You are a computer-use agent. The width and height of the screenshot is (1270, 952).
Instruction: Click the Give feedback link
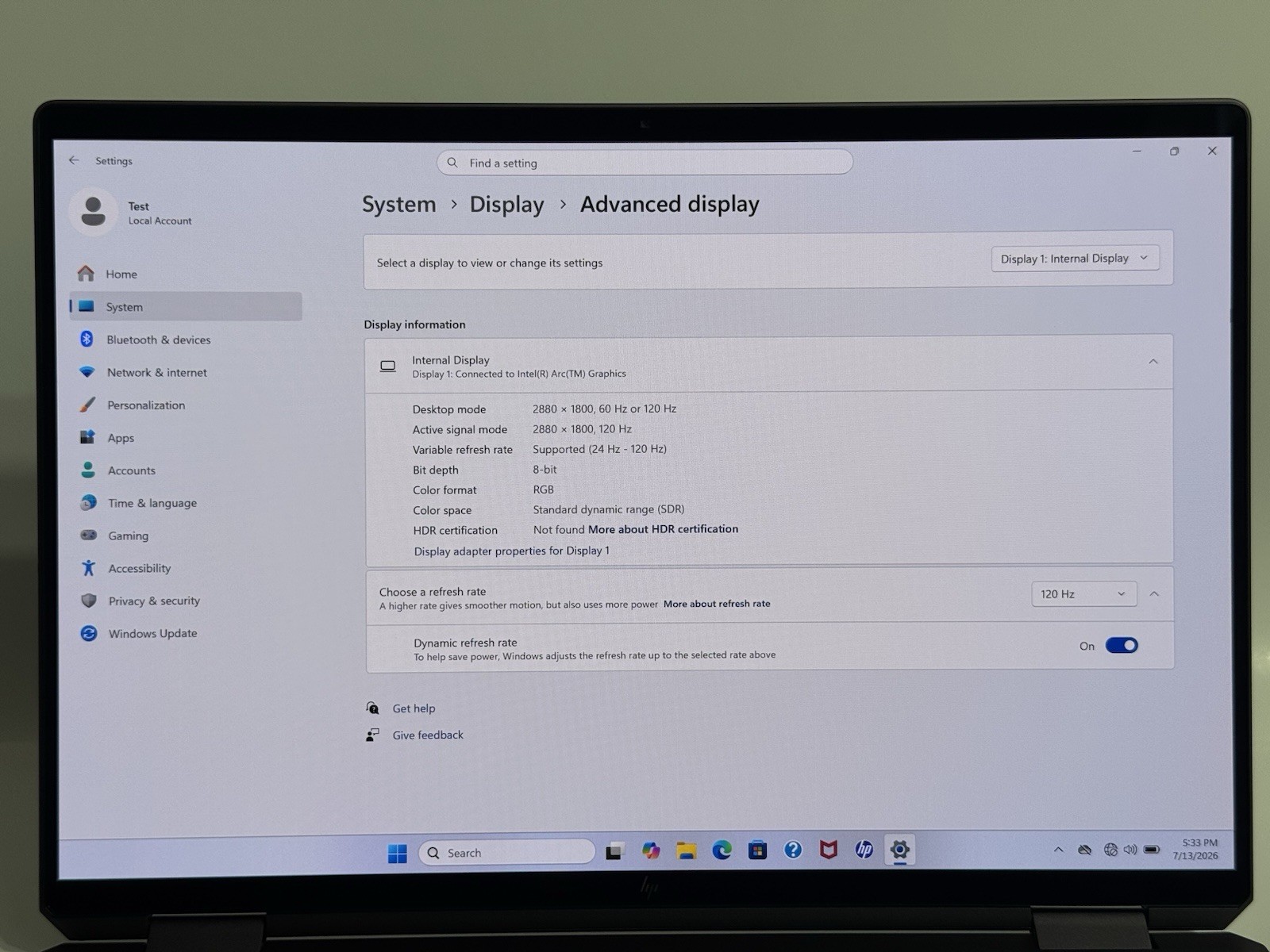428,735
